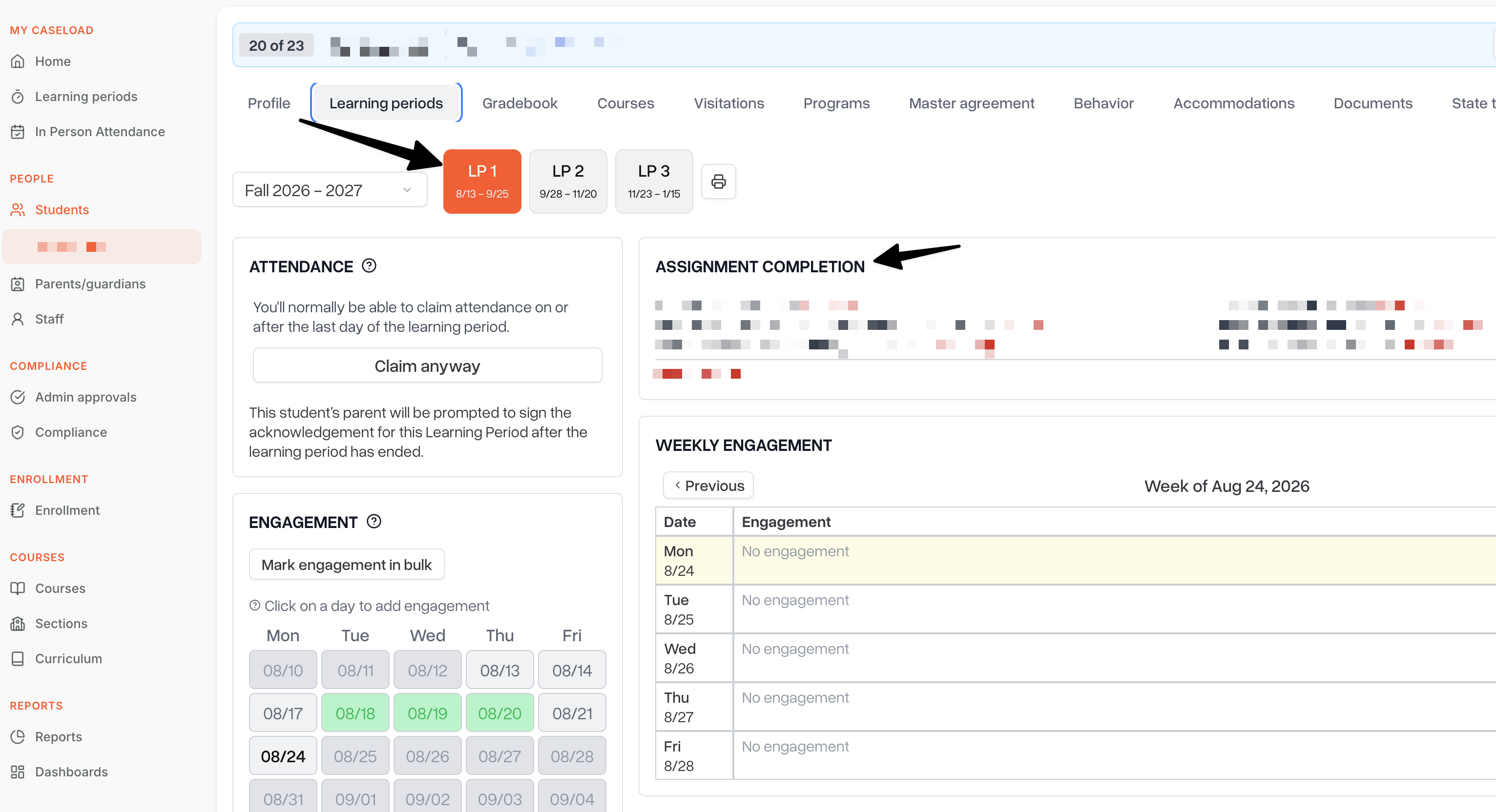This screenshot has height=812, width=1496.
Task: Select the green engagement day 08/20
Action: (x=500, y=713)
